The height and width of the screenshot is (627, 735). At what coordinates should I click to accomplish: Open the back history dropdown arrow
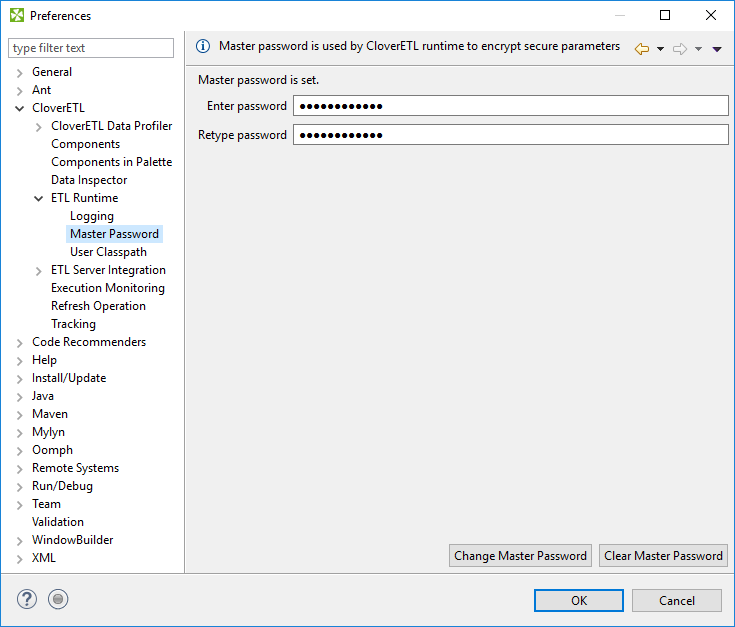click(660, 49)
